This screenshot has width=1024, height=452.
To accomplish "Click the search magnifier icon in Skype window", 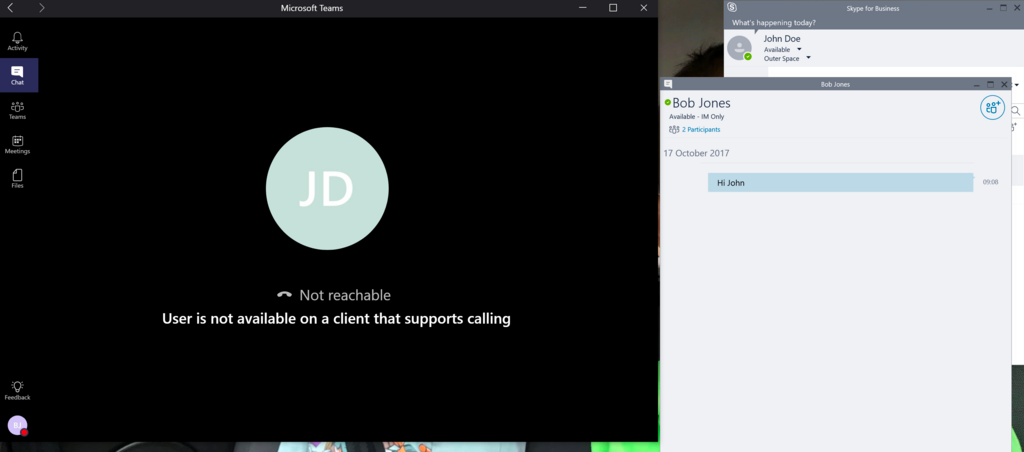I will (1016, 111).
